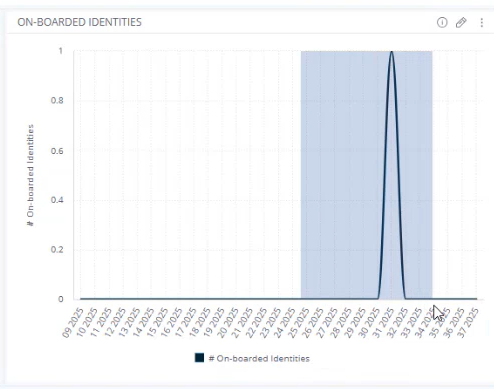Screen dimensions: 494x389
Task: Open the info icon for On-Boarded Identities
Action: (x=442, y=22)
